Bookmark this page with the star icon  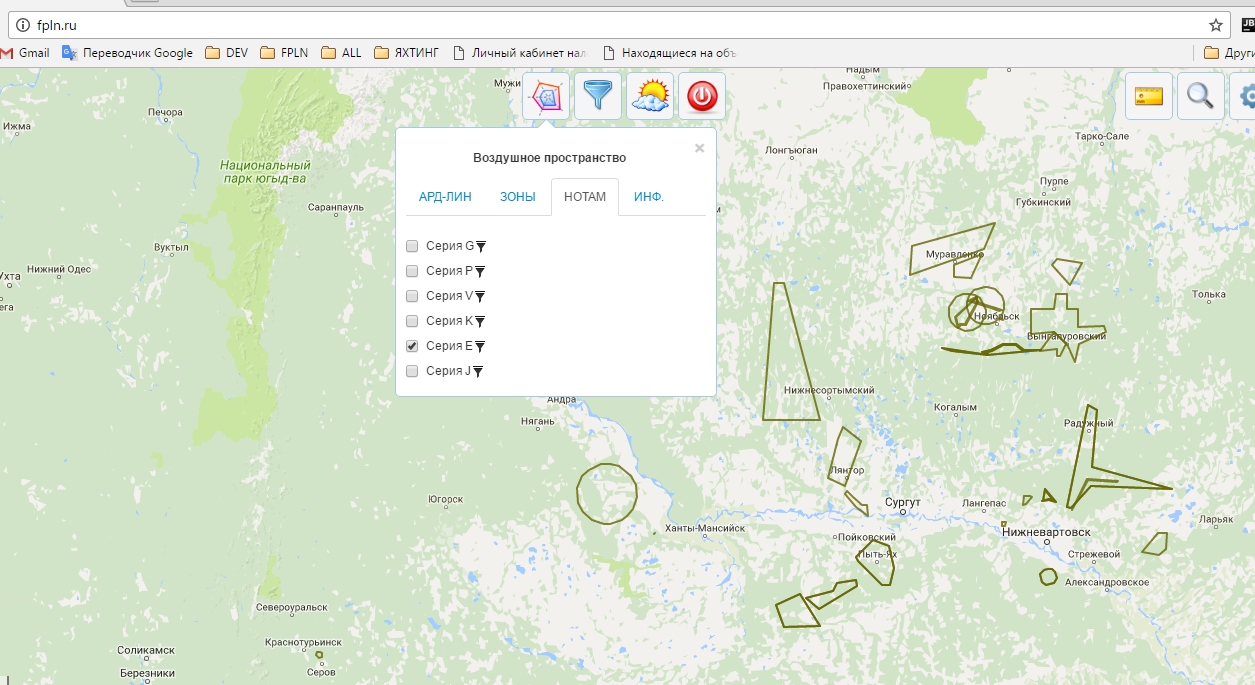click(x=1215, y=25)
